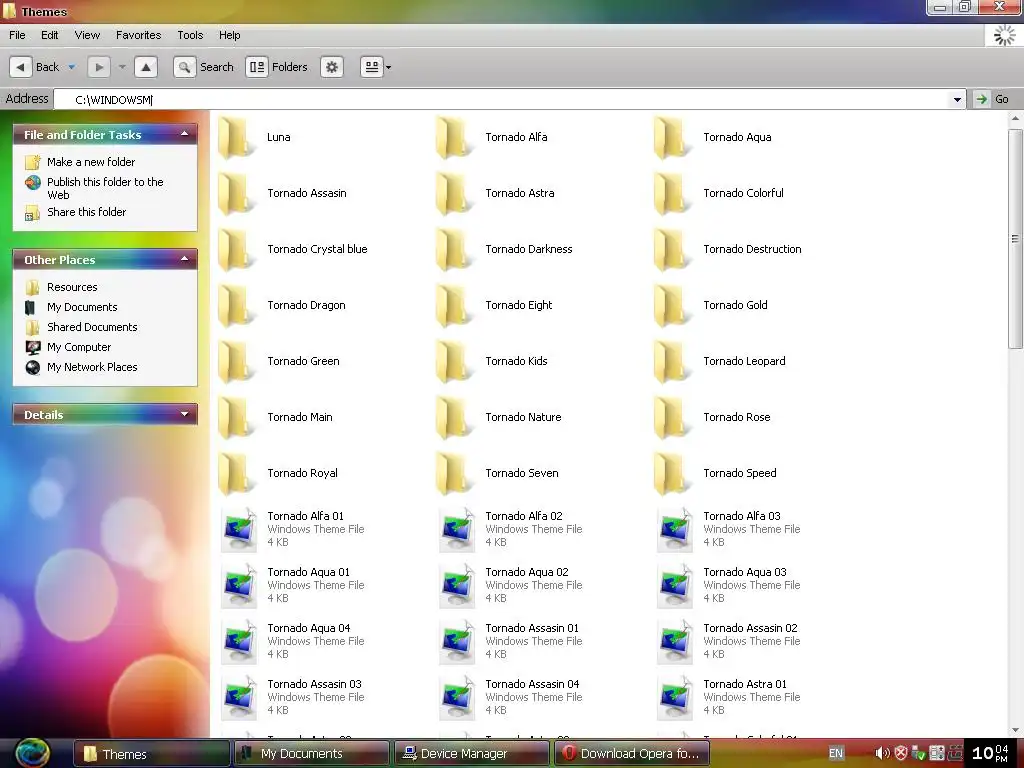
Task: Click the Tornado Eight folder name
Action: (519, 305)
